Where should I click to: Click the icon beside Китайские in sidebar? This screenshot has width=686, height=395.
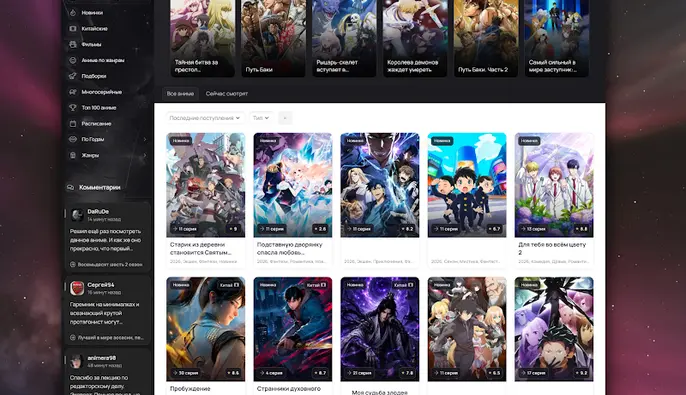[73, 28]
